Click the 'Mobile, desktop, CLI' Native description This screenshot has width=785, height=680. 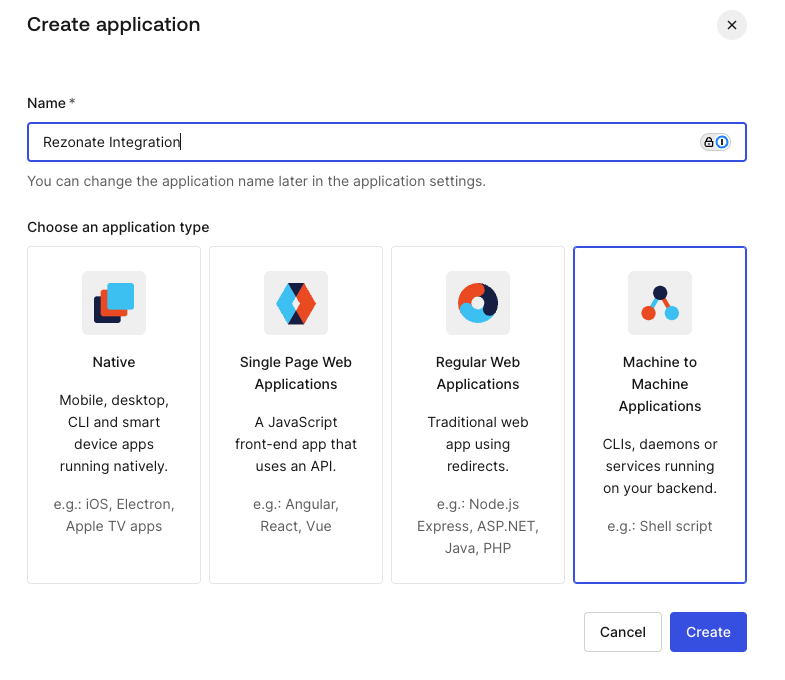[x=114, y=433]
